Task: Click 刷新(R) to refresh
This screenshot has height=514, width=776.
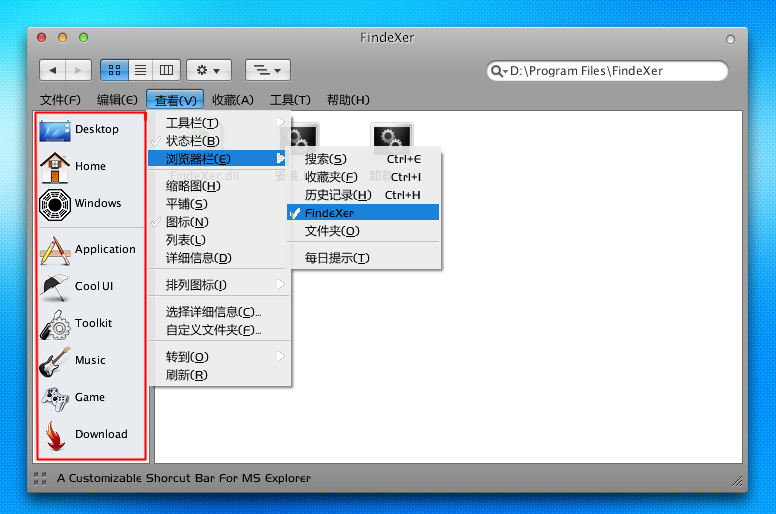Action: (x=187, y=375)
